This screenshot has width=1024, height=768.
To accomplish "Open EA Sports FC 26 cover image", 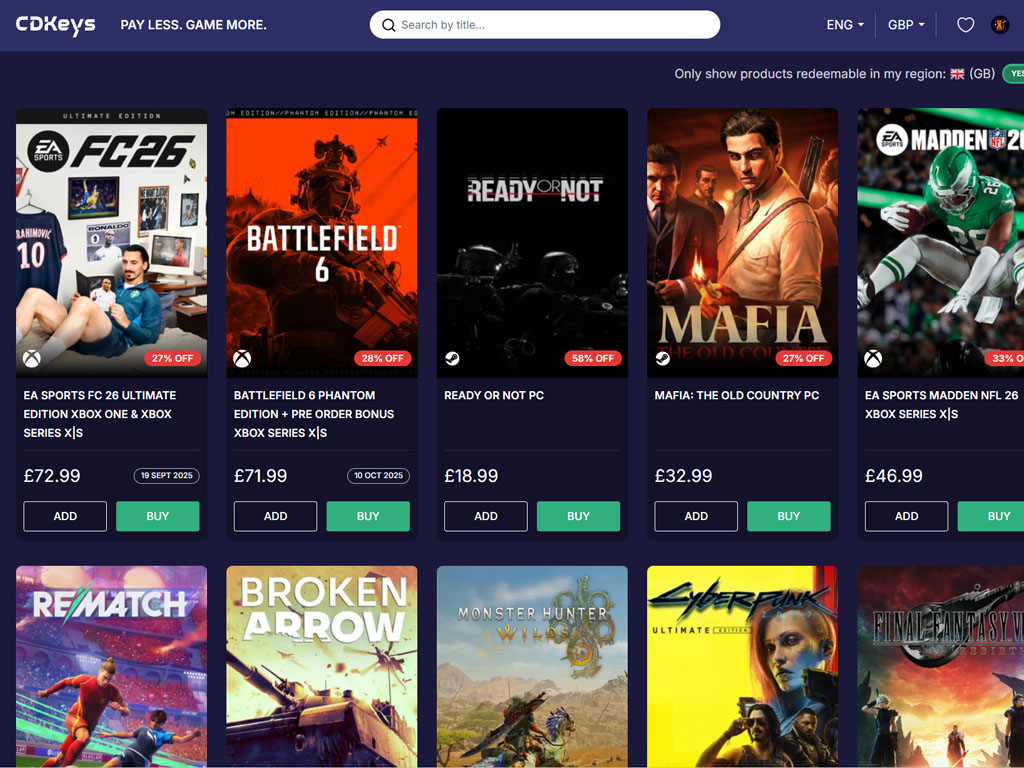I will pos(112,243).
